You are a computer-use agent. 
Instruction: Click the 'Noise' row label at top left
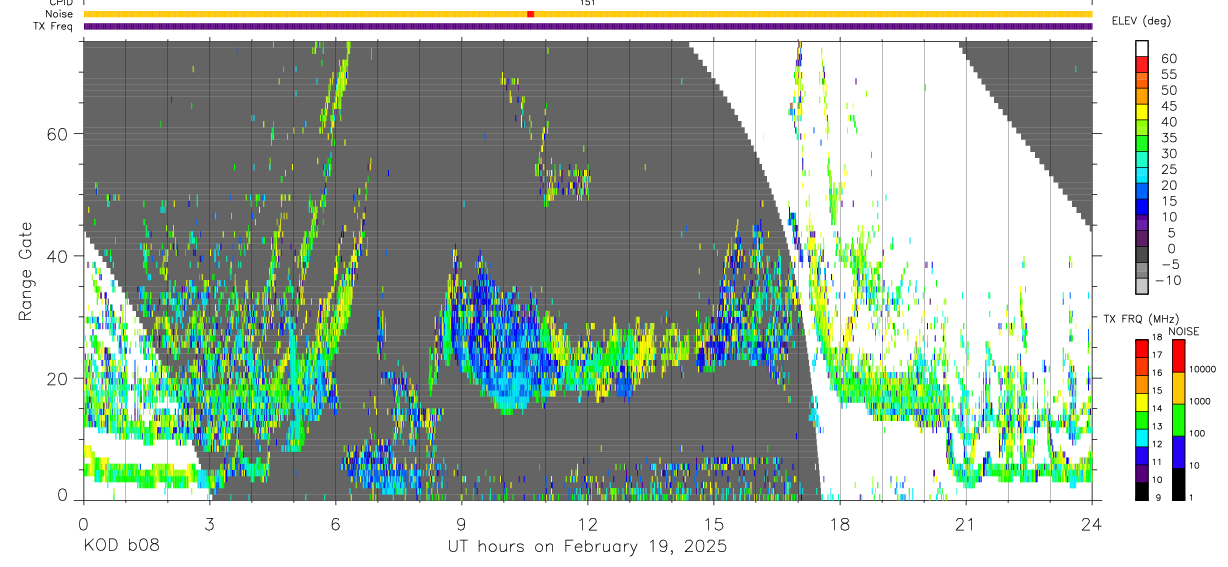(x=60, y=14)
